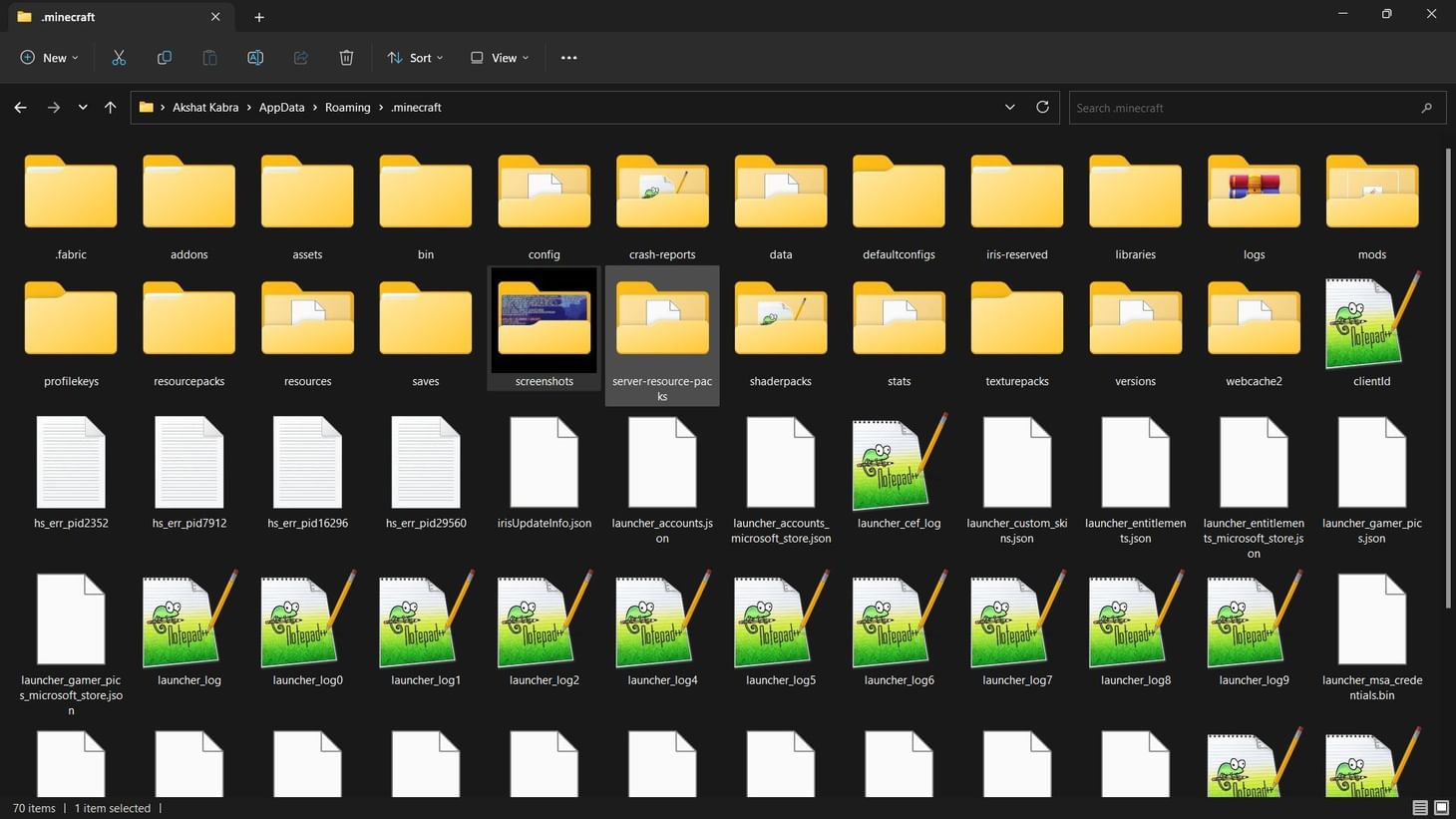1456x819 pixels.
Task: Open the Sort options dropdown
Action: pyautogui.click(x=415, y=57)
